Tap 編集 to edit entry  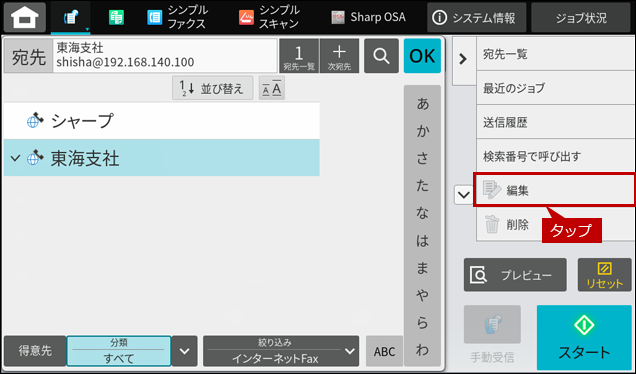(x=554, y=190)
